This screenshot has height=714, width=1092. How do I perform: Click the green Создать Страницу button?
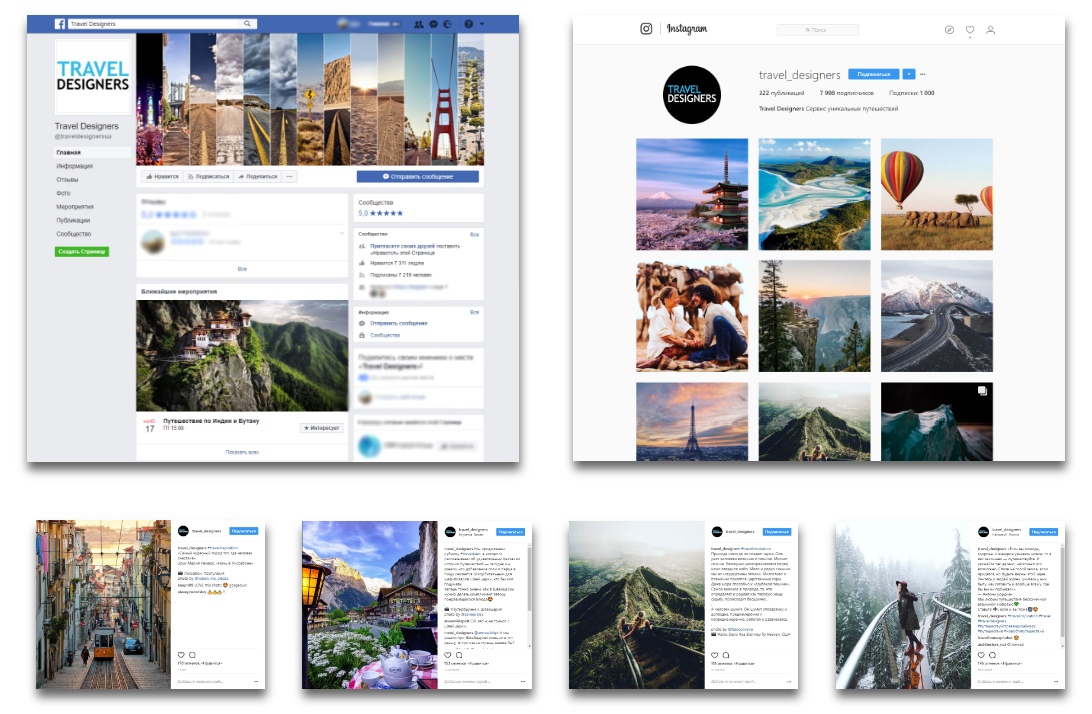(82, 251)
